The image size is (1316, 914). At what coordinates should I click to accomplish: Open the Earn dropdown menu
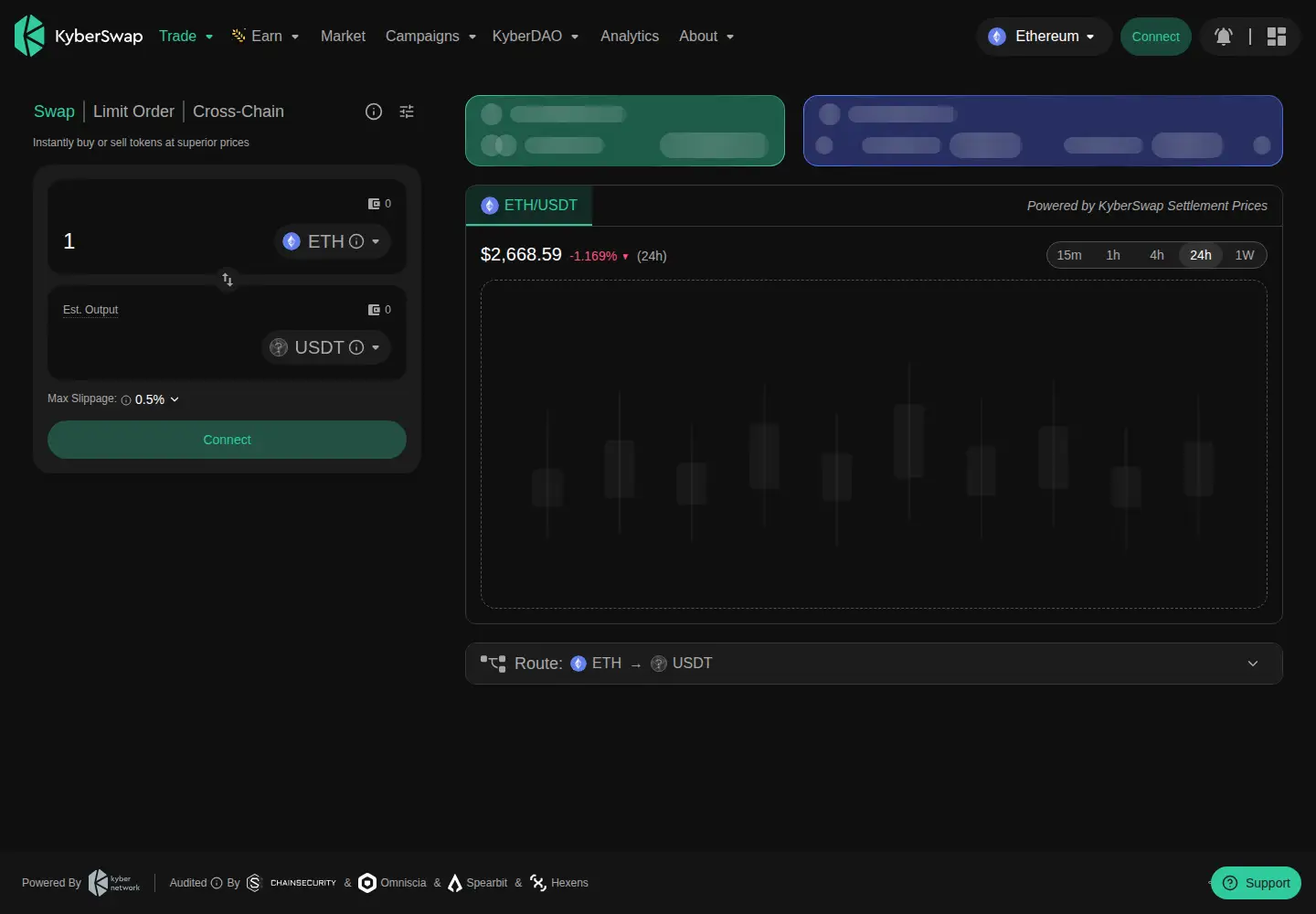click(266, 37)
